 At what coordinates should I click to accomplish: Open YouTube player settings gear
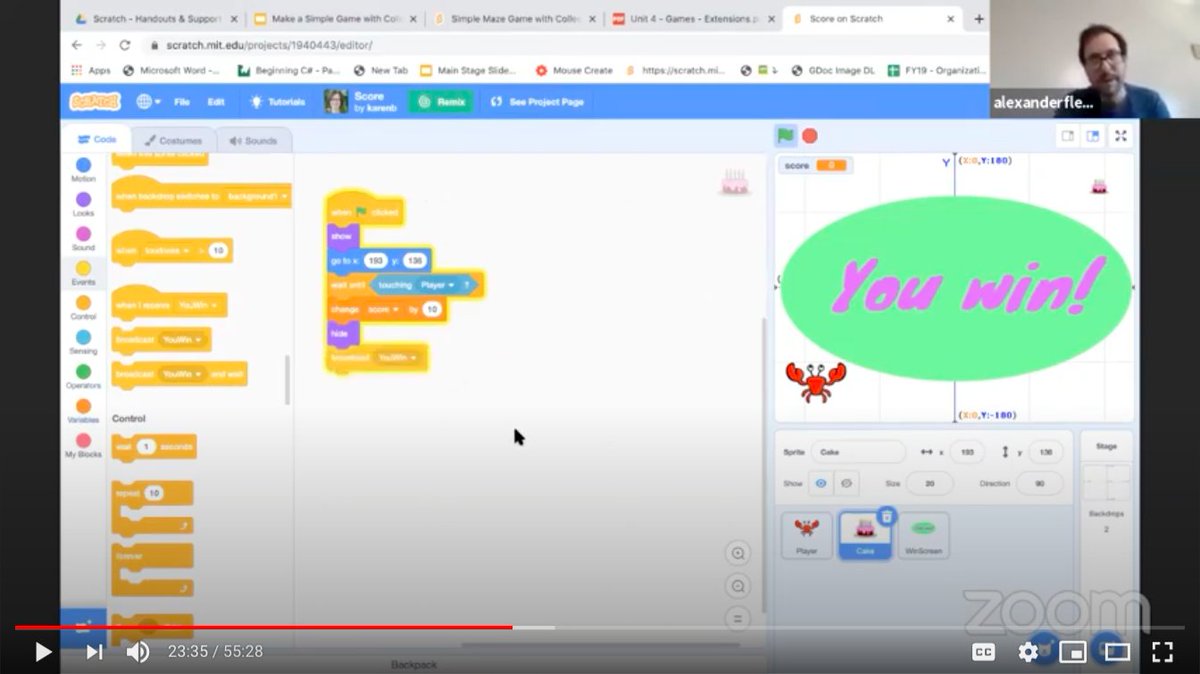coord(1028,652)
